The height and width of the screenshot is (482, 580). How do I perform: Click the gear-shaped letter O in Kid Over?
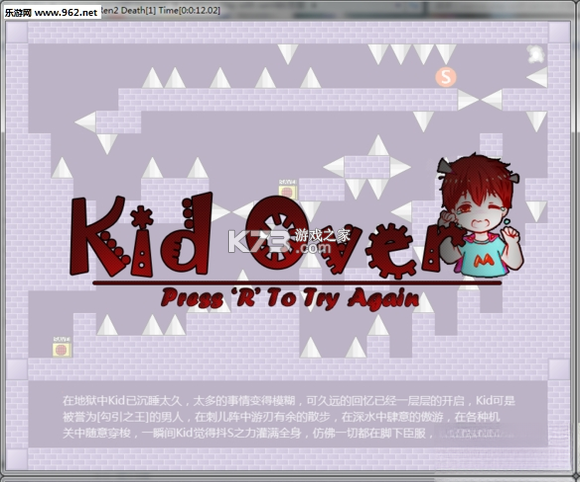click(x=273, y=232)
